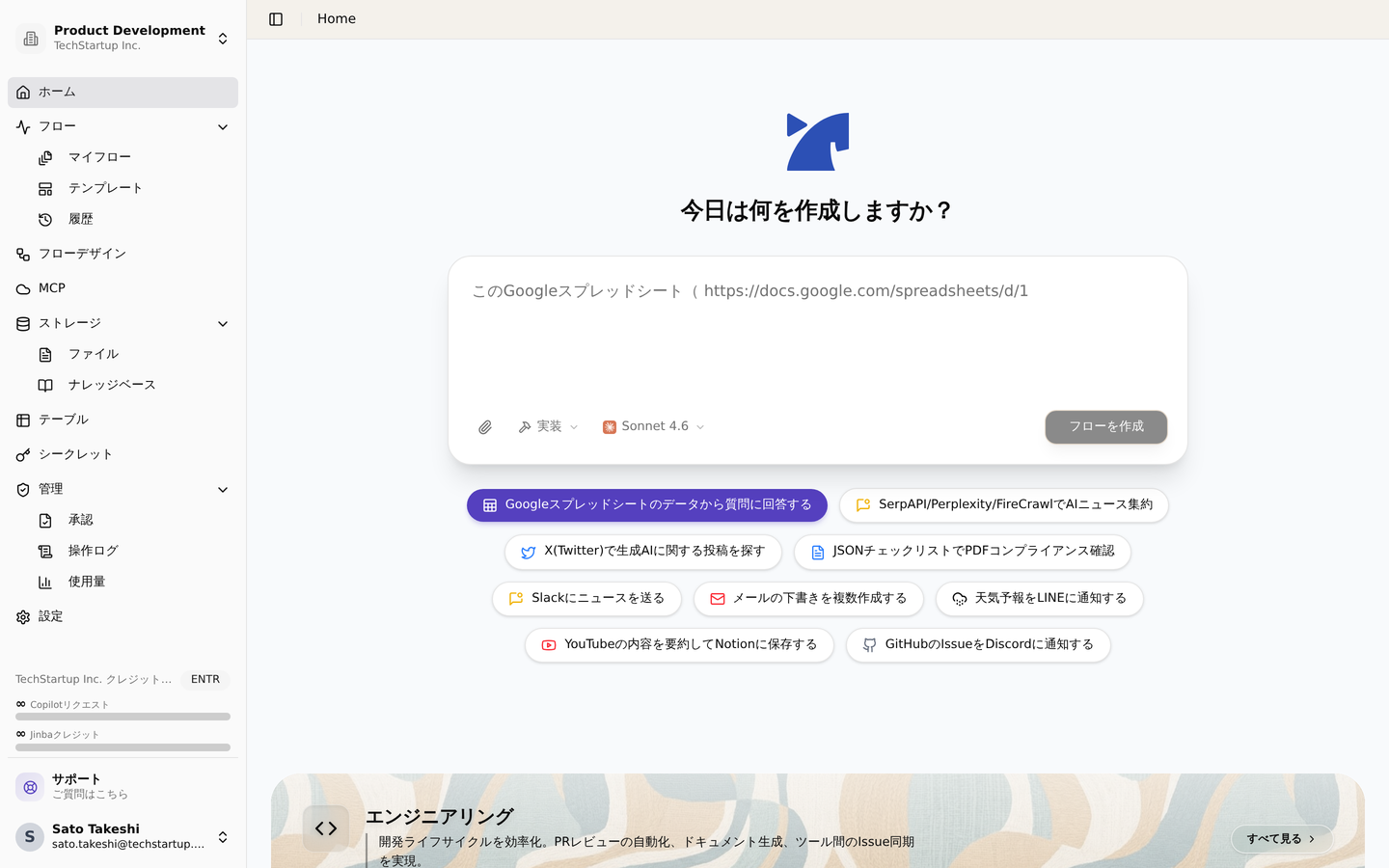Open the 実装 mode dropdown
The image size is (1389, 868).
(x=548, y=426)
